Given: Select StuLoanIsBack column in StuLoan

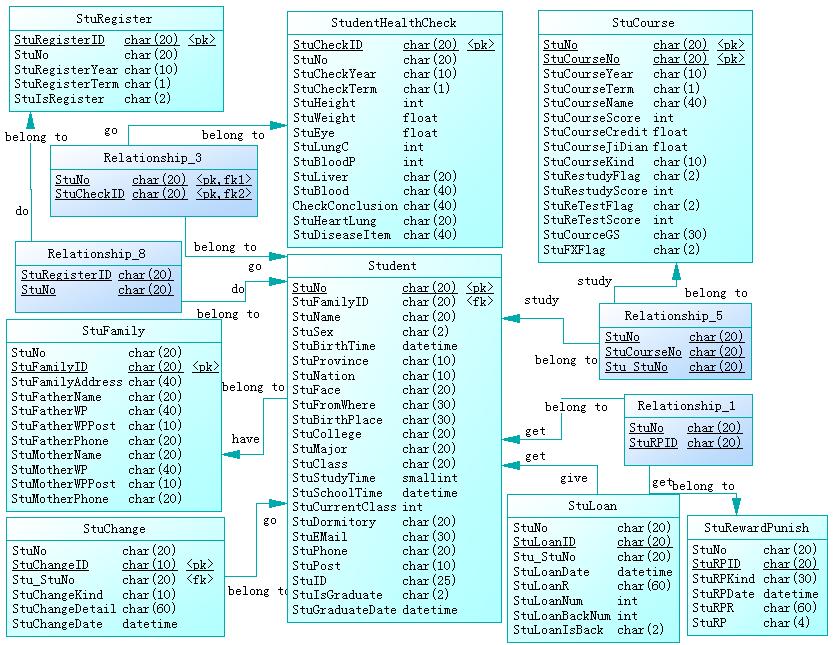Looking at the screenshot, I should (x=561, y=630).
